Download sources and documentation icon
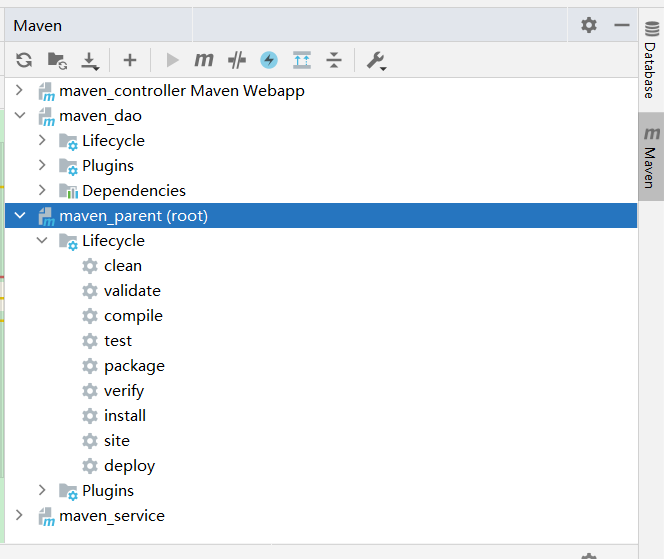The height and width of the screenshot is (559, 664). click(90, 61)
